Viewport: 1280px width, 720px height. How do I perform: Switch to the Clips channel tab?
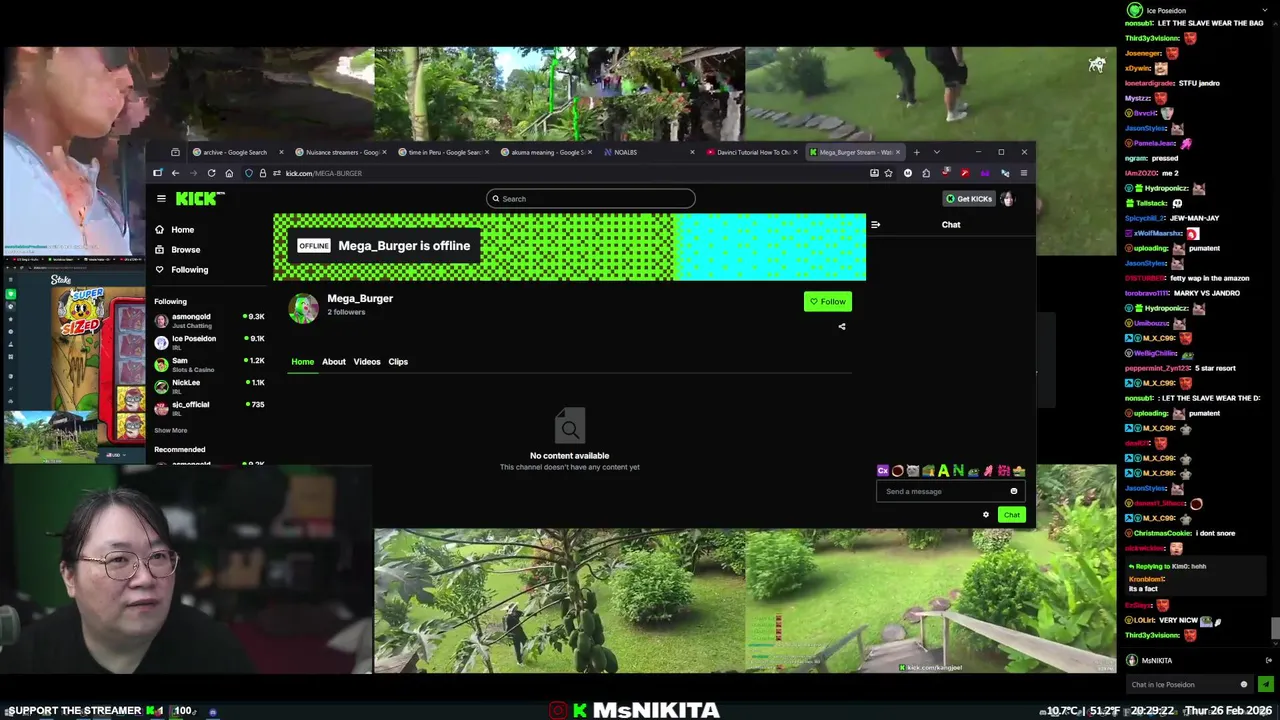(x=398, y=362)
